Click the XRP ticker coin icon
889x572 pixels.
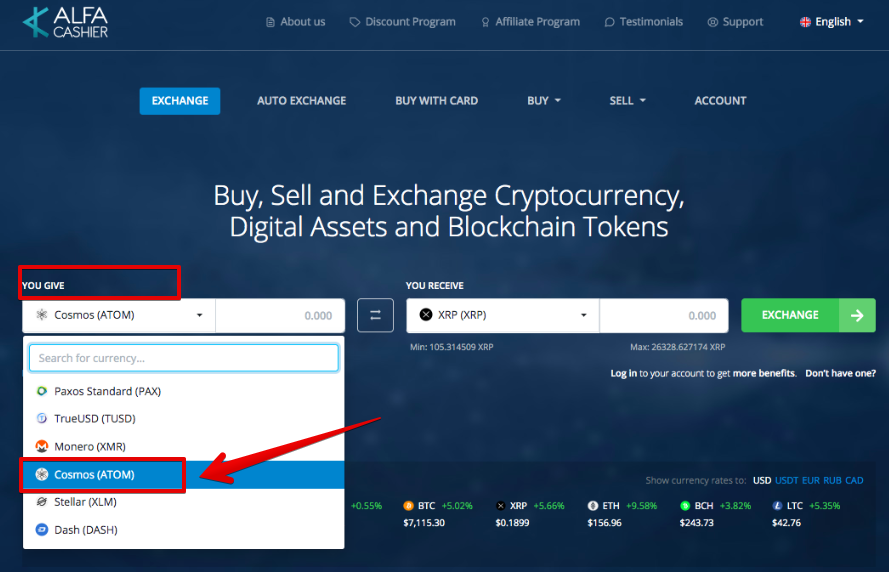click(x=501, y=506)
